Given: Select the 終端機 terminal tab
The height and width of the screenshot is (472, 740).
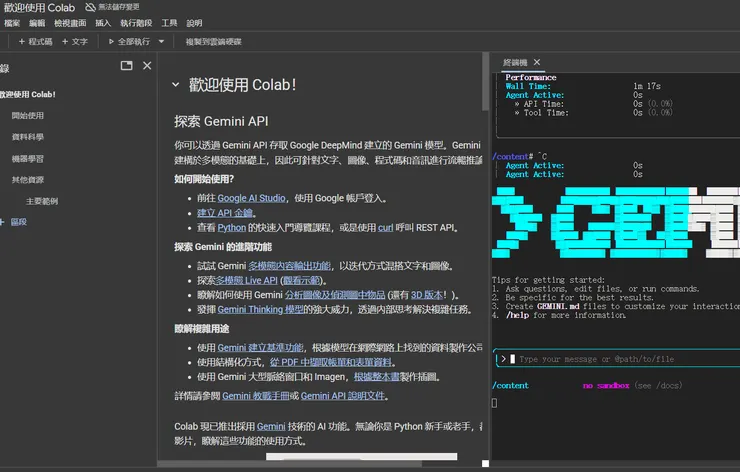Looking at the screenshot, I should pyautogui.click(x=515, y=62).
